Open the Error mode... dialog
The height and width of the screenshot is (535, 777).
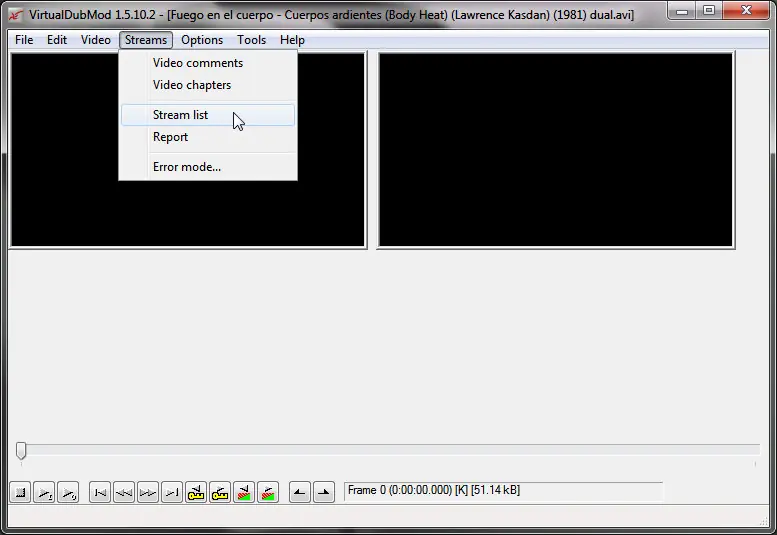pyautogui.click(x=208, y=167)
